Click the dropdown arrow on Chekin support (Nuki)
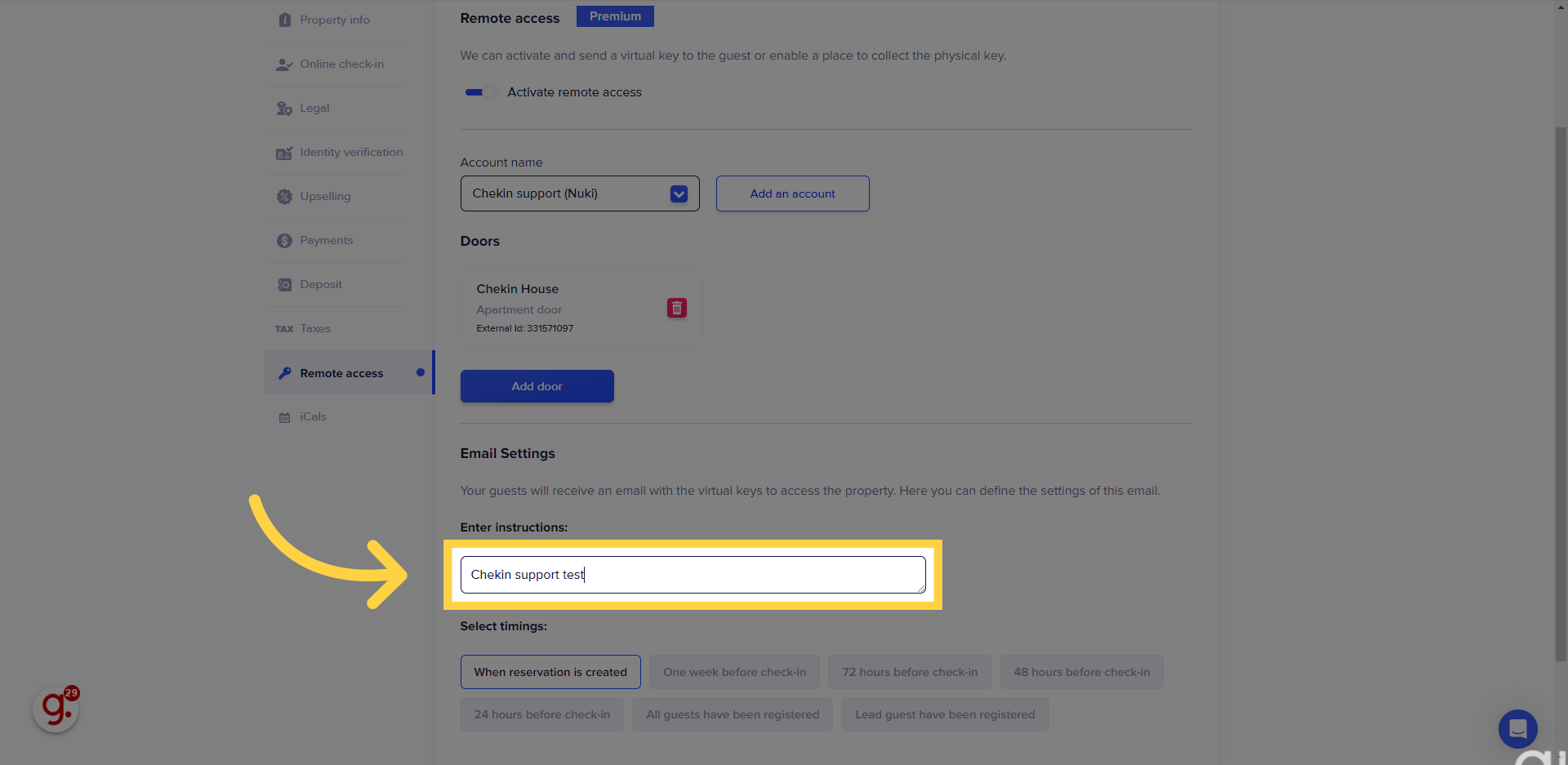This screenshot has height=765, width=1568. coord(679,193)
